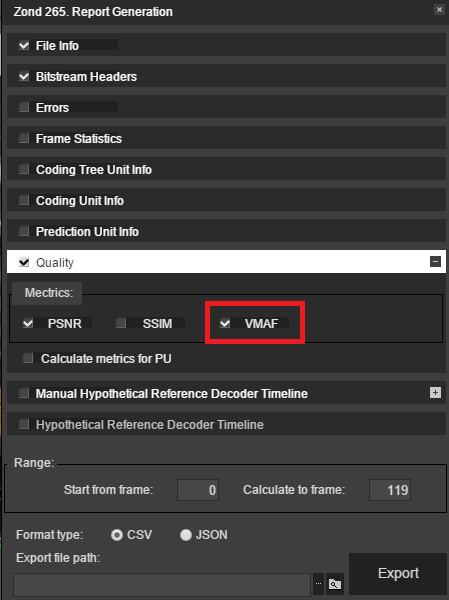Click the Export button
The height and width of the screenshot is (600, 449).
tap(398, 573)
